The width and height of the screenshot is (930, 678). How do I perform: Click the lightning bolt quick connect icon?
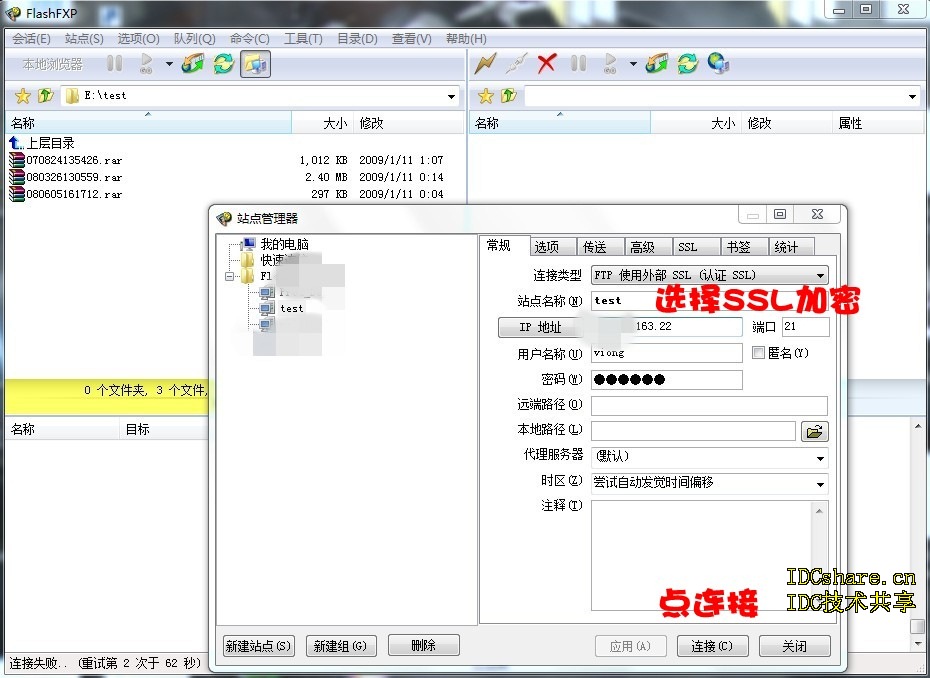pos(485,63)
